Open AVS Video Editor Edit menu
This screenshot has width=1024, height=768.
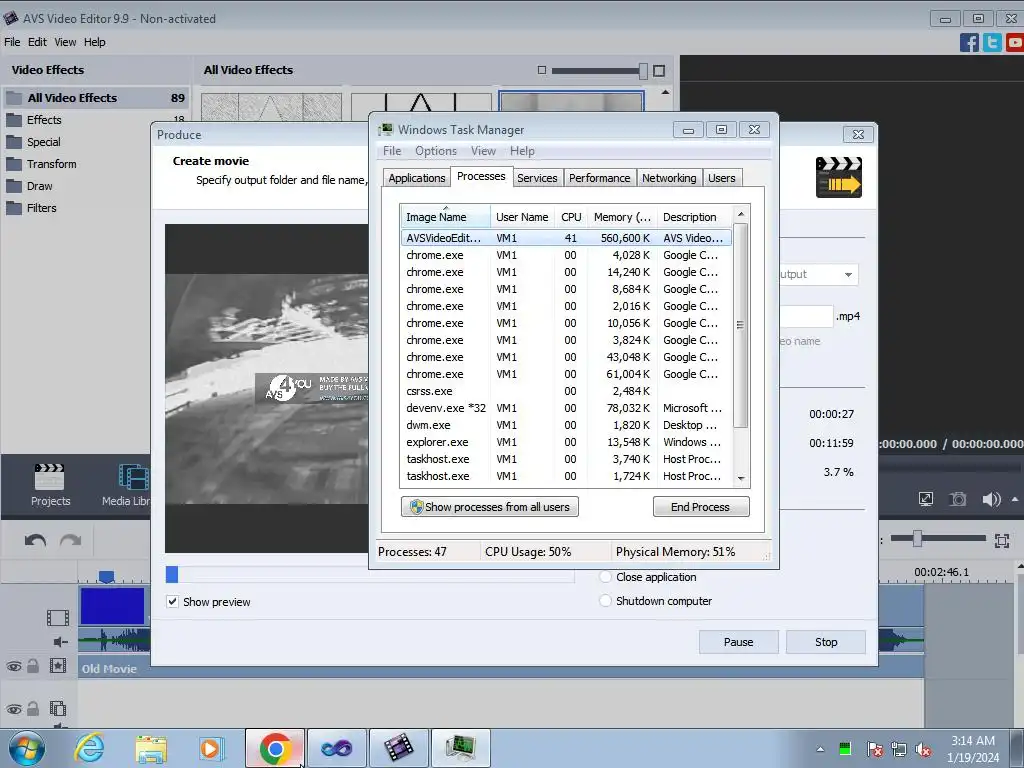(x=37, y=42)
